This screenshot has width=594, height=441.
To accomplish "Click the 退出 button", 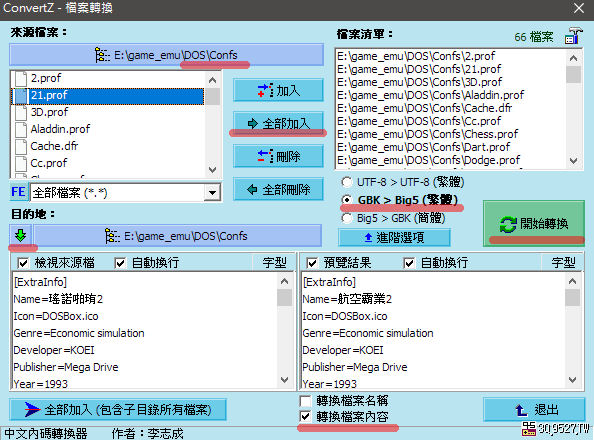I will click(x=534, y=410).
